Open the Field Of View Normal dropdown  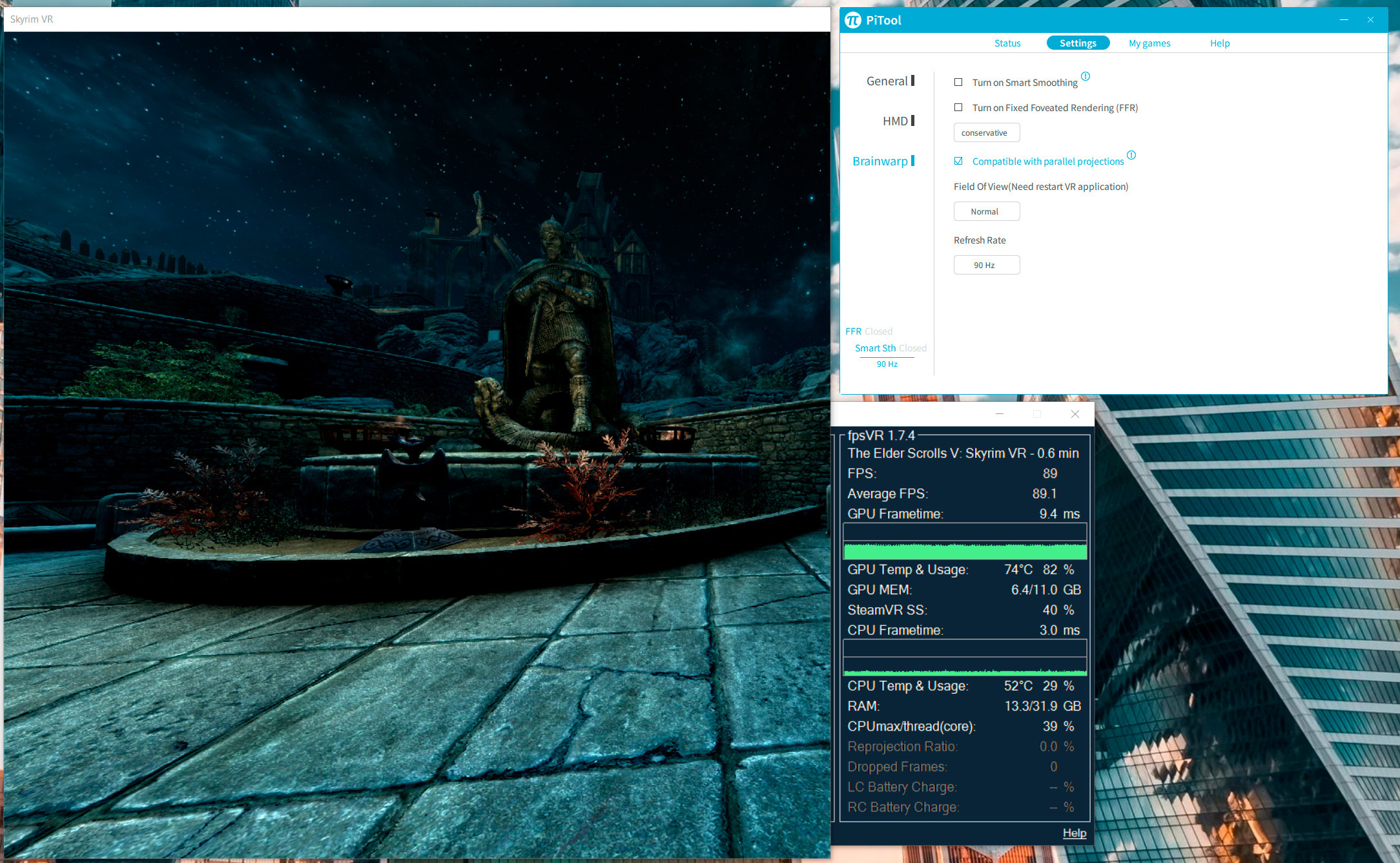987,211
